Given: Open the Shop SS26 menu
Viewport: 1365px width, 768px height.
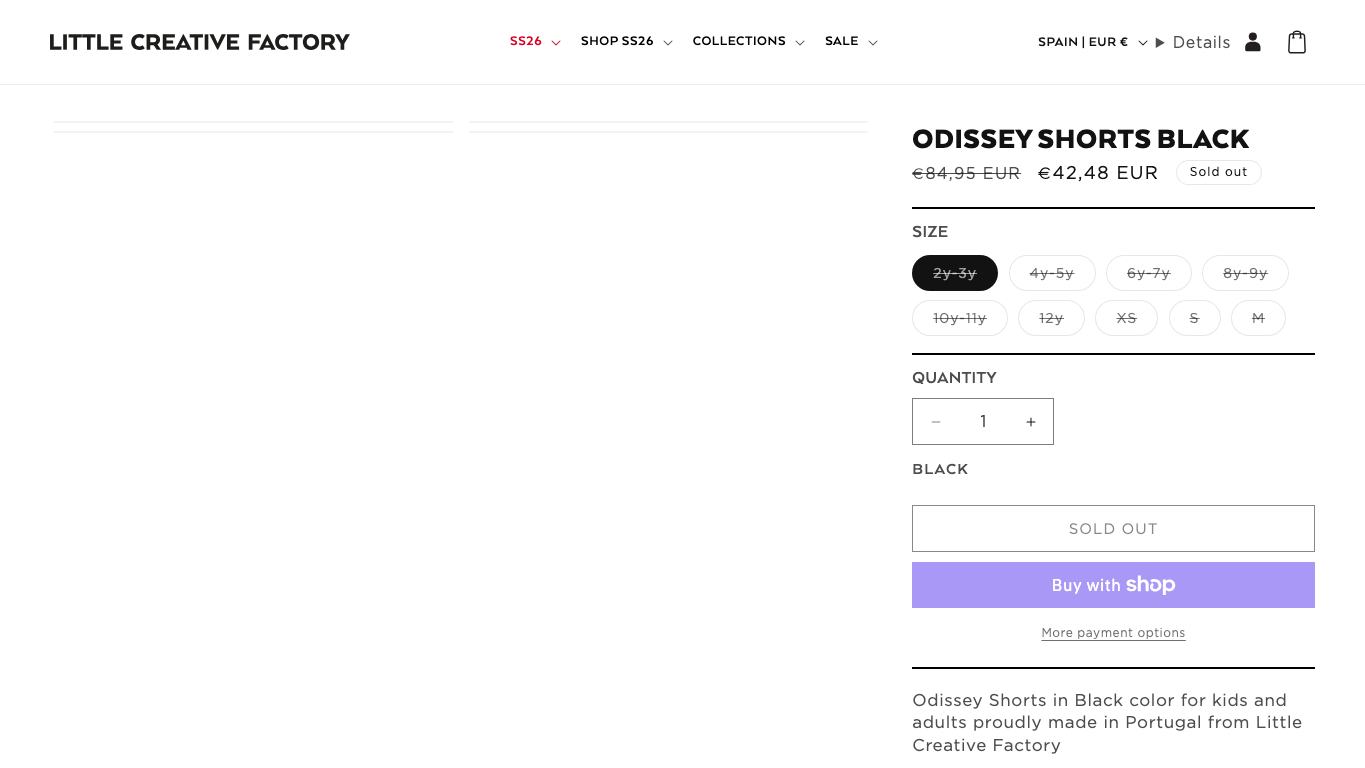Looking at the screenshot, I should click(x=626, y=42).
